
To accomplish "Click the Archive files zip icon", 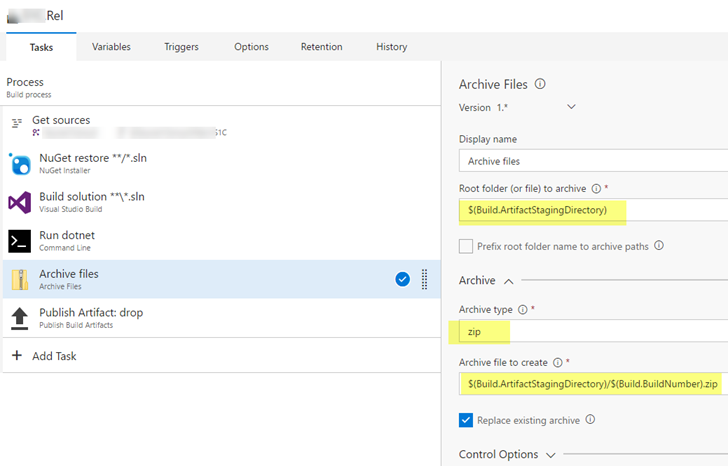I will click(x=20, y=279).
